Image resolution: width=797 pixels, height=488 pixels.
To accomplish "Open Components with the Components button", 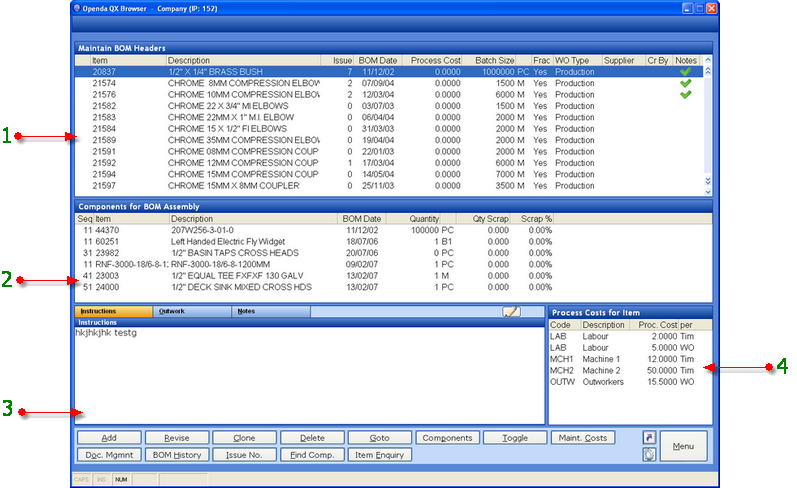I will [x=447, y=438].
